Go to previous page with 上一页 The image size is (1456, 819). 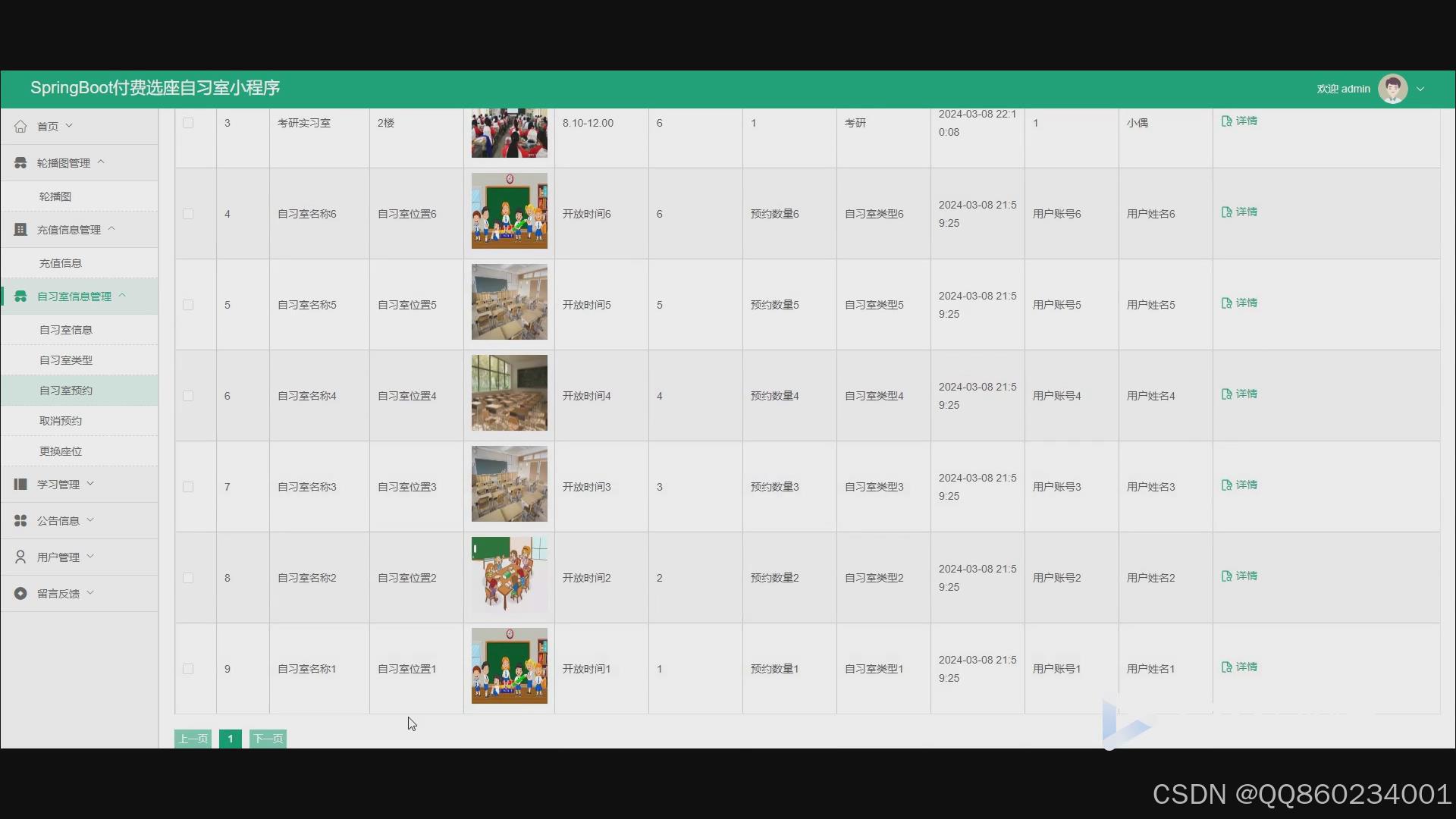coord(193,739)
